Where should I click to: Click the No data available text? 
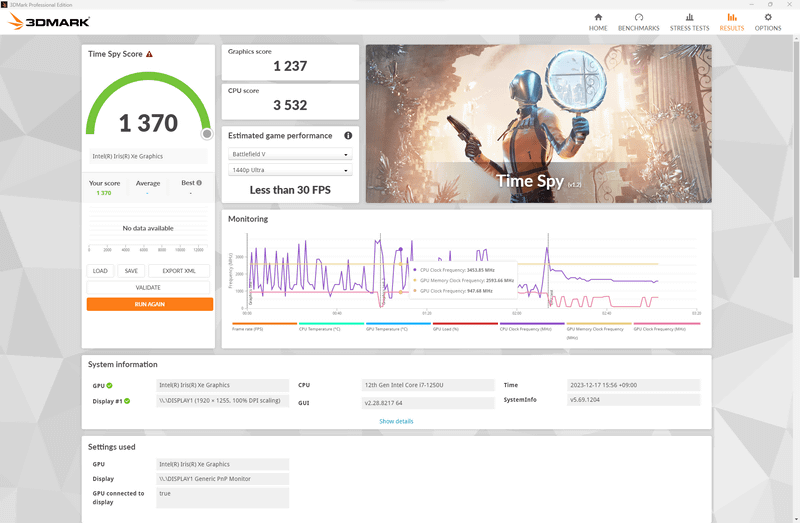point(148,228)
